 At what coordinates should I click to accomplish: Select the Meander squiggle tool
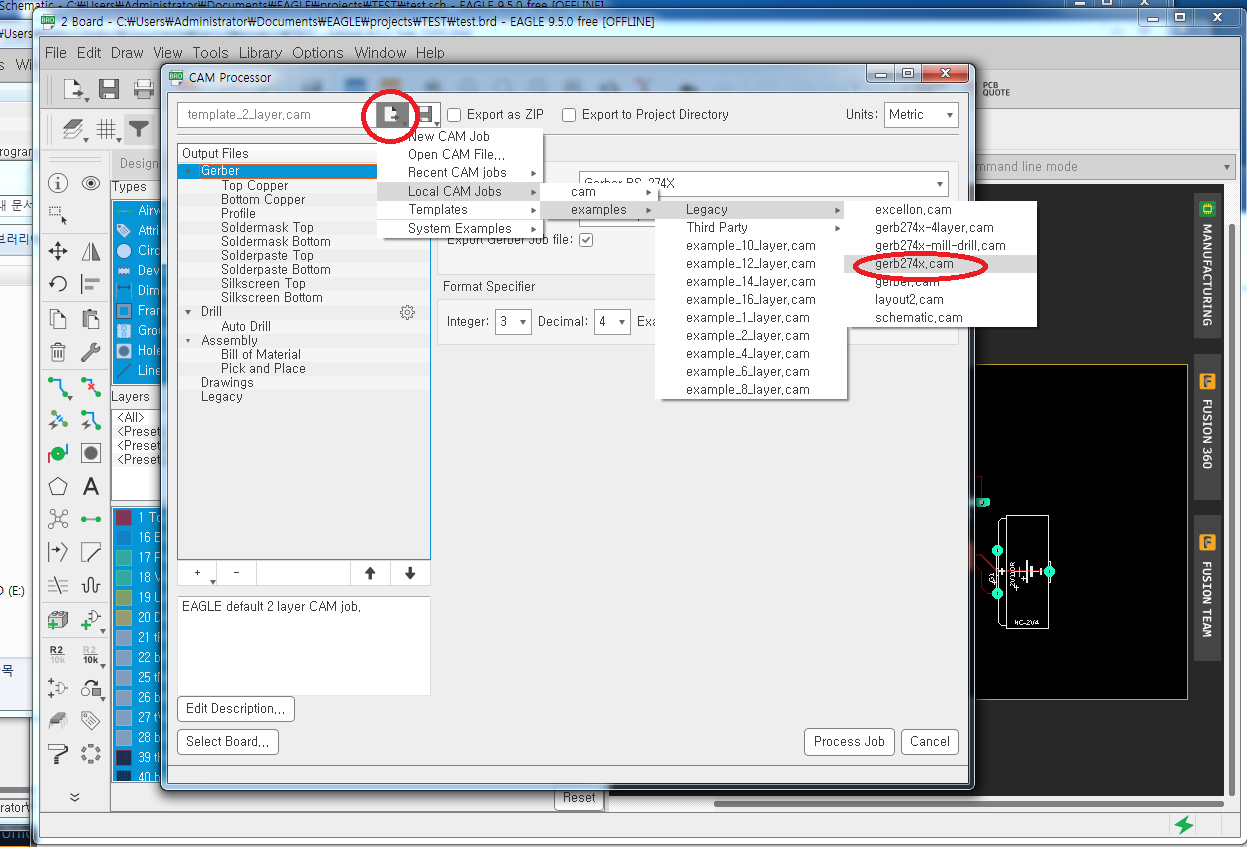click(x=91, y=585)
